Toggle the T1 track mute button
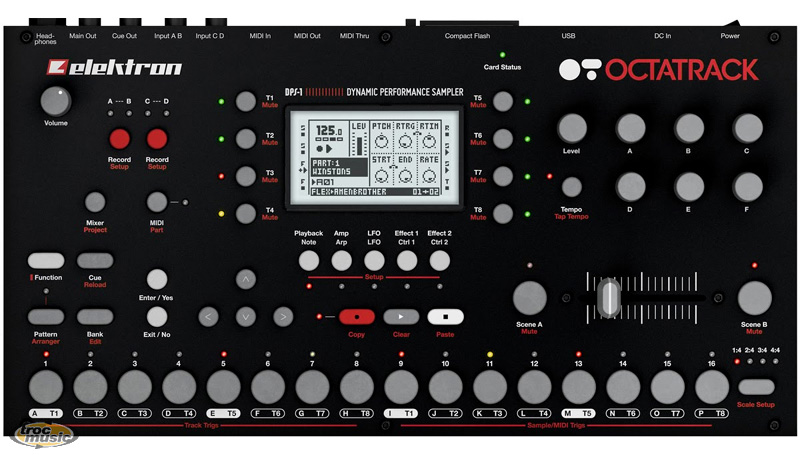800x455 pixels. point(246,101)
